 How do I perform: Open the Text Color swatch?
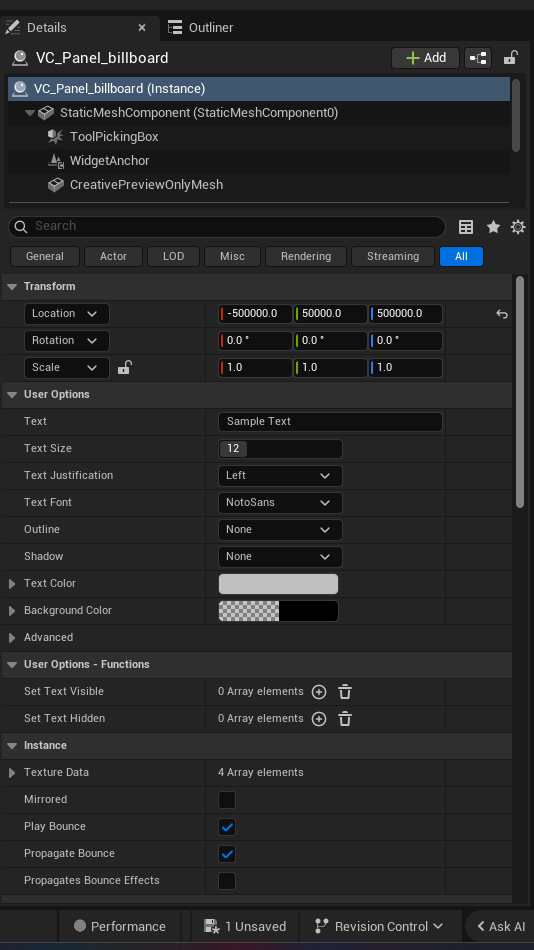point(278,583)
